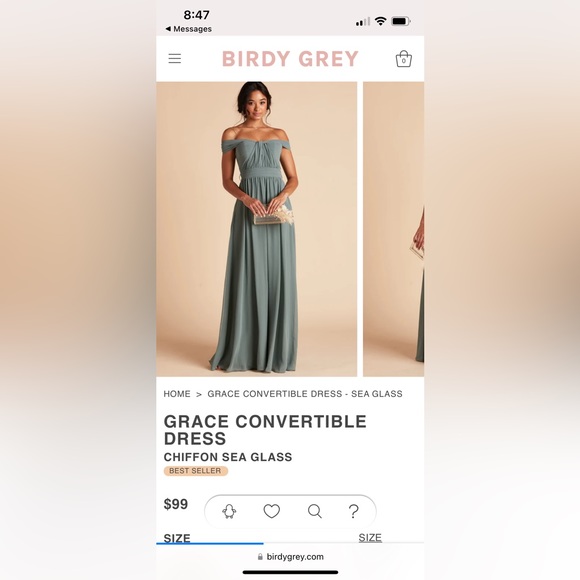Tap the birdygrey.com address bar
The width and height of the screenshot is (580, 580).
click(x=290, y=557)
